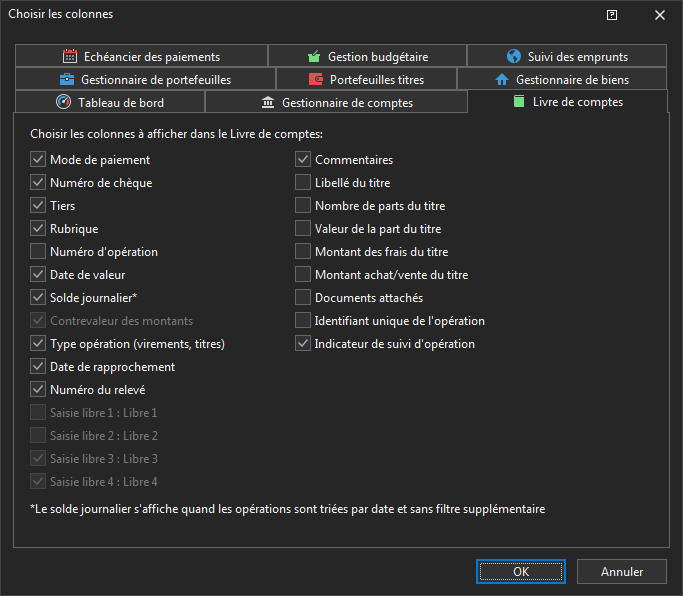683x596 pixels.
Task: Uncheck the Commentaires checkbox
Action: point(303,159)
